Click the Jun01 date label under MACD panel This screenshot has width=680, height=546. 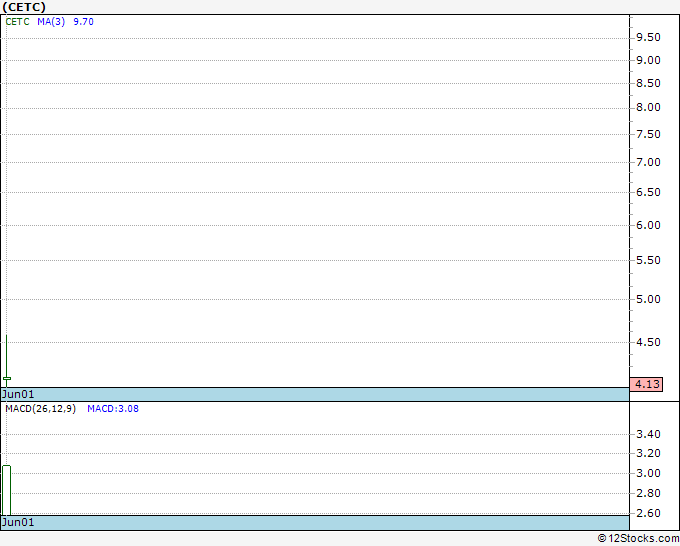[18, 522]
